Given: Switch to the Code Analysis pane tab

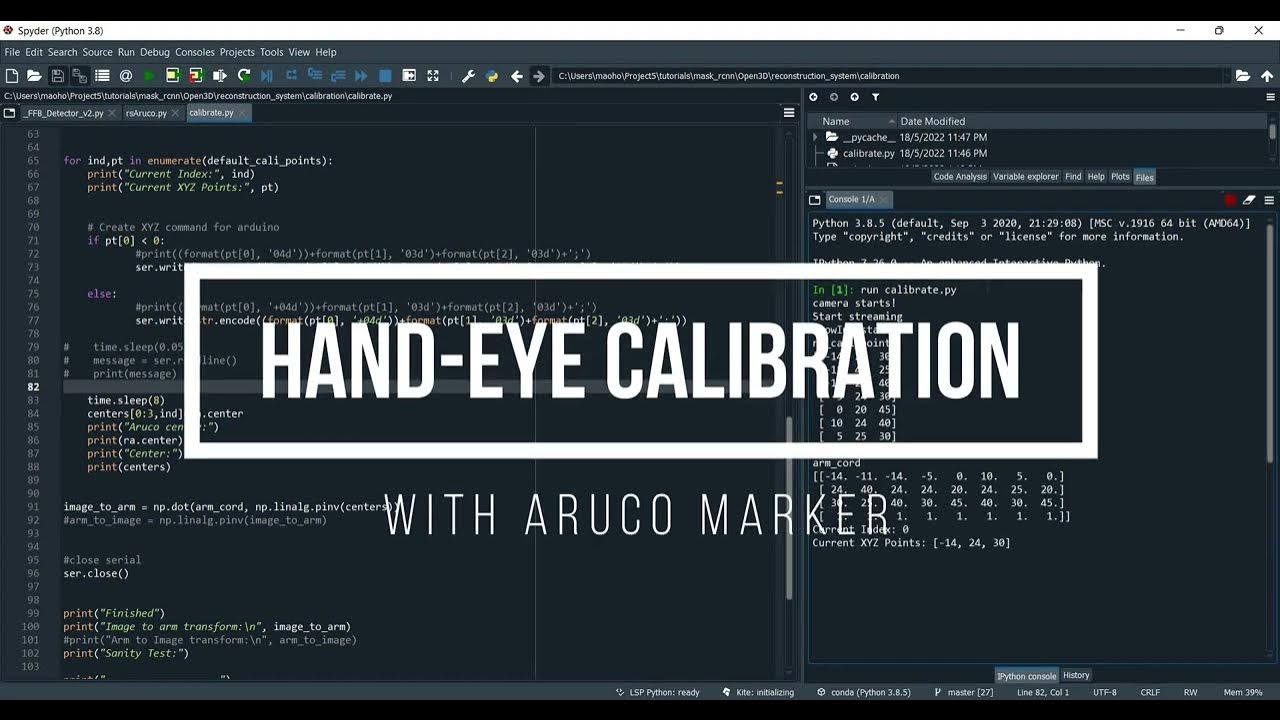Looking at the screenshot, I should 960,177.
